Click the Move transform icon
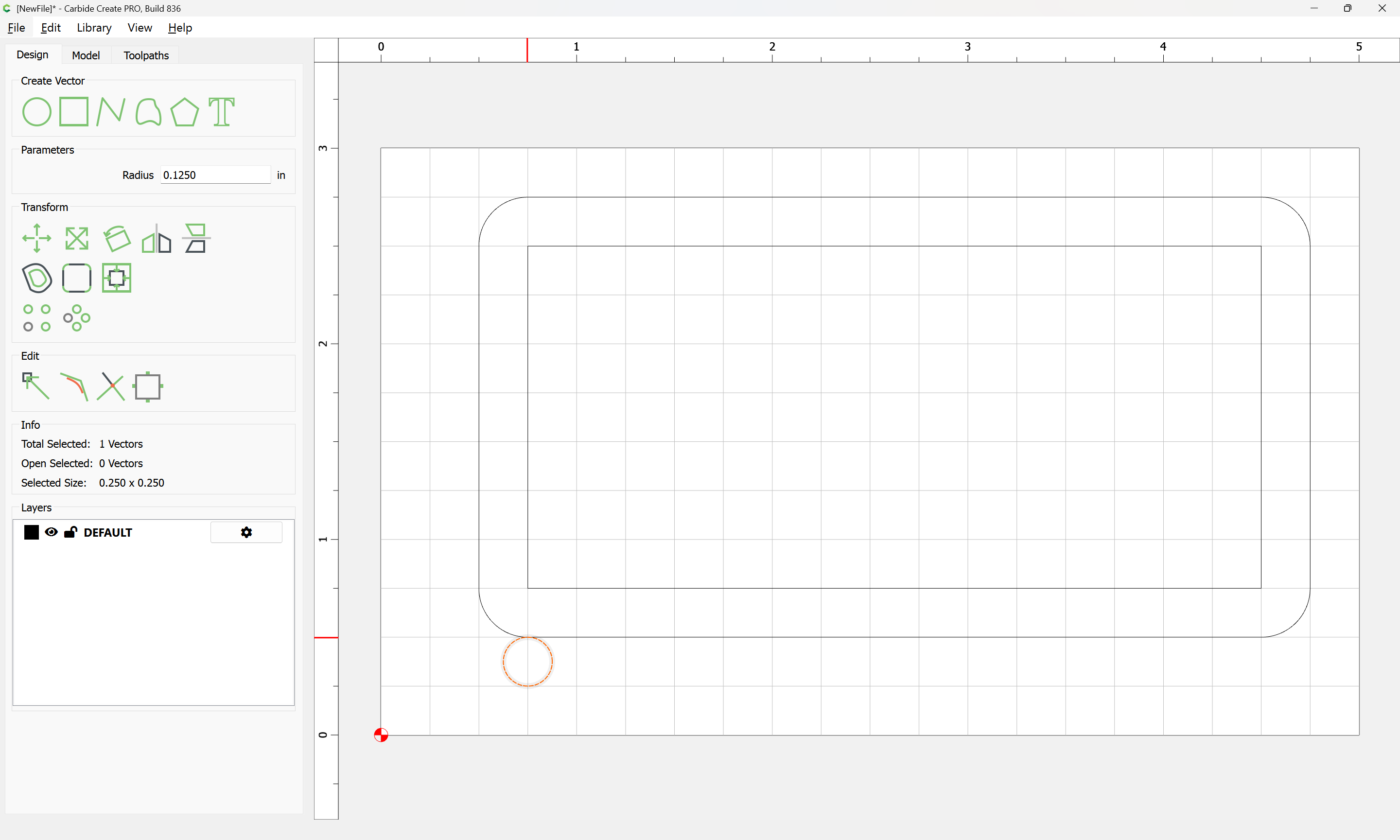This screenshot has height=840, width=1400. click(37, 238)
